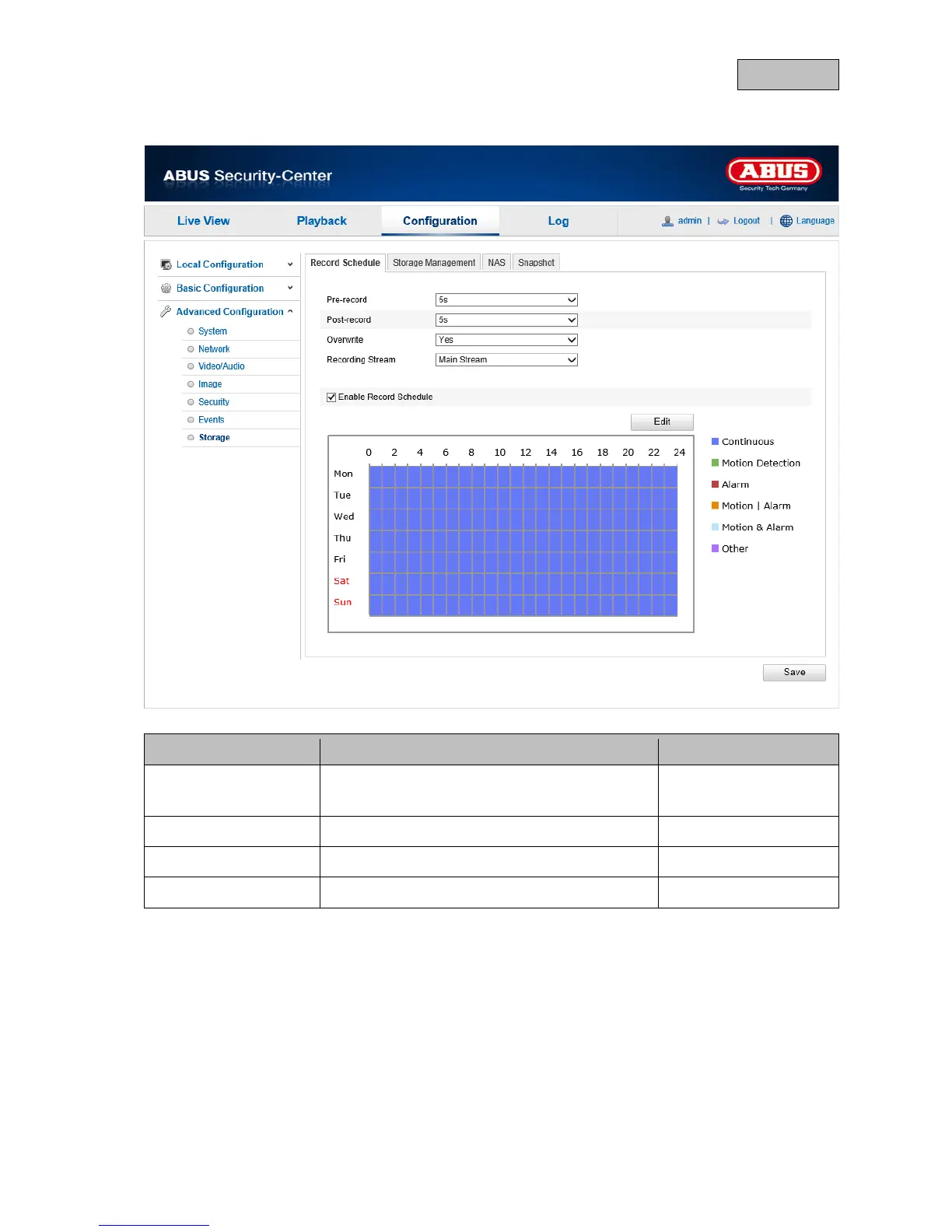Image resolution: width=952 pixels, height=1232 pixels.
Task: Click the Thu row in schedule
Action: tap(523, 541)
